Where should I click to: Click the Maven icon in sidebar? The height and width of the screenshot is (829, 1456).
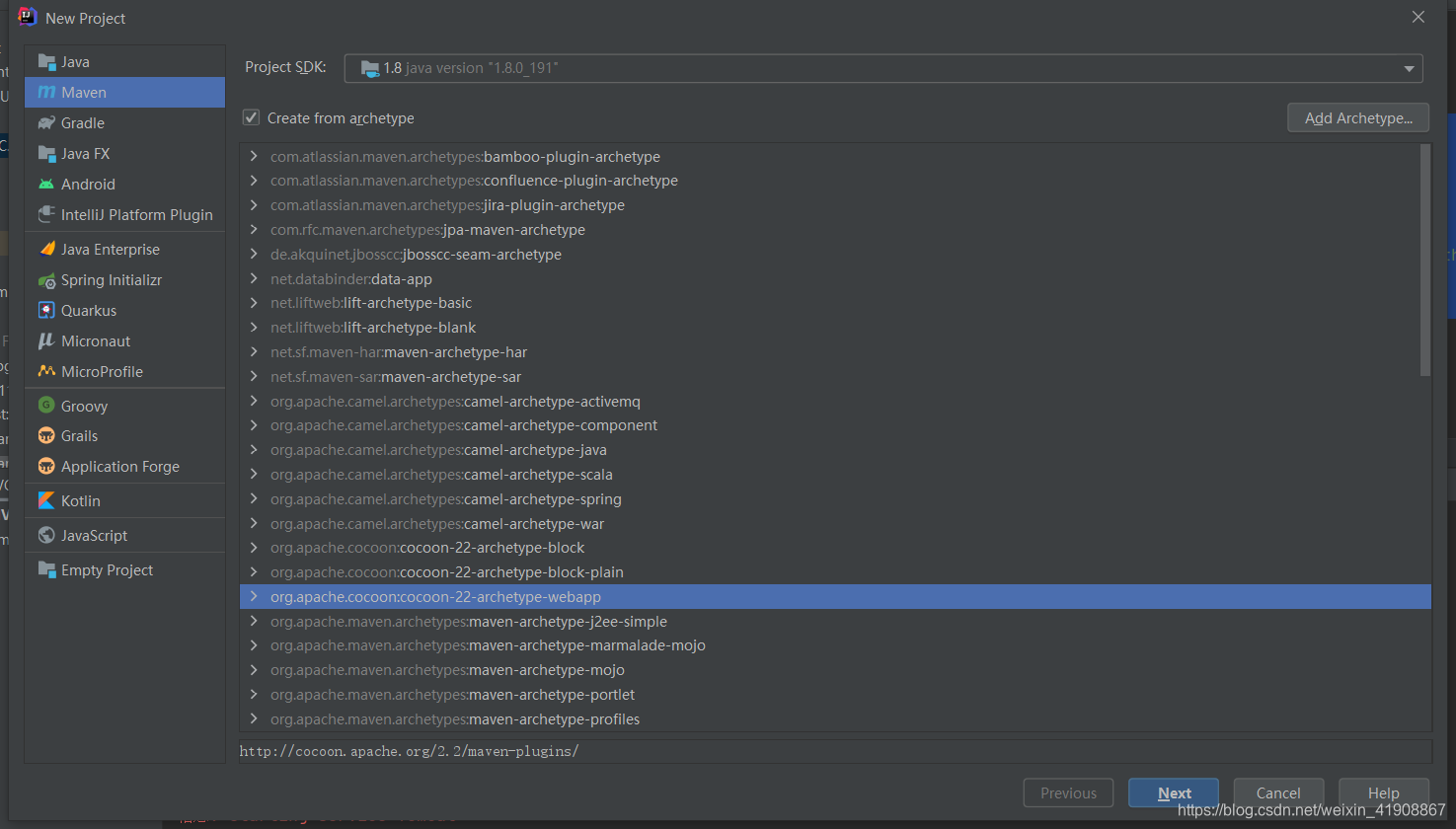click(x=46, y=93)
